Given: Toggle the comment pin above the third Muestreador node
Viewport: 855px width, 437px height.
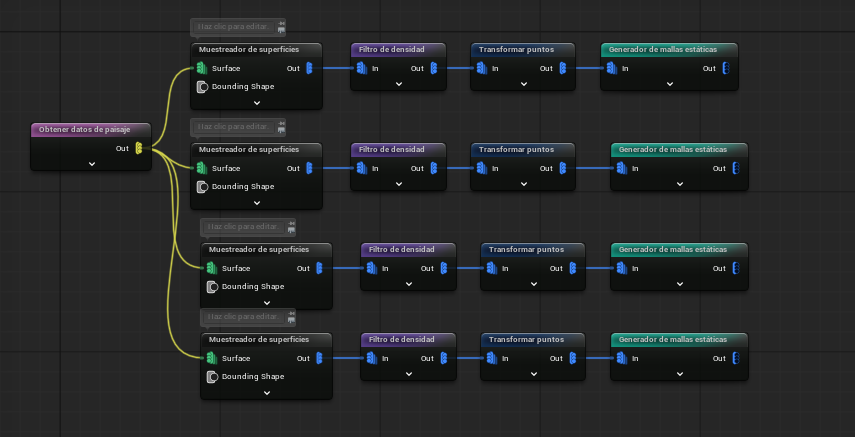Looking at the screenshot, I should 291,227.
